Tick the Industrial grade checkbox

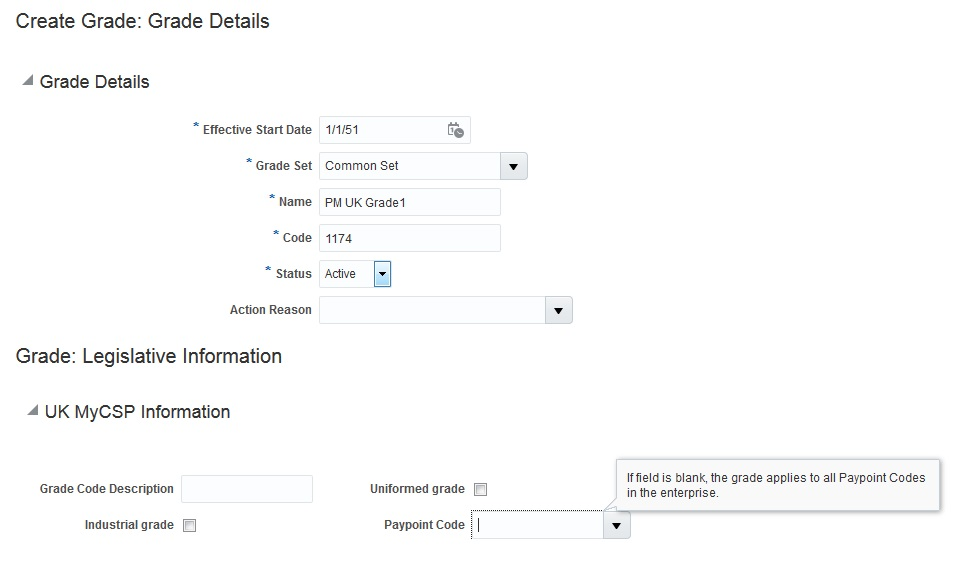(190, 525)
